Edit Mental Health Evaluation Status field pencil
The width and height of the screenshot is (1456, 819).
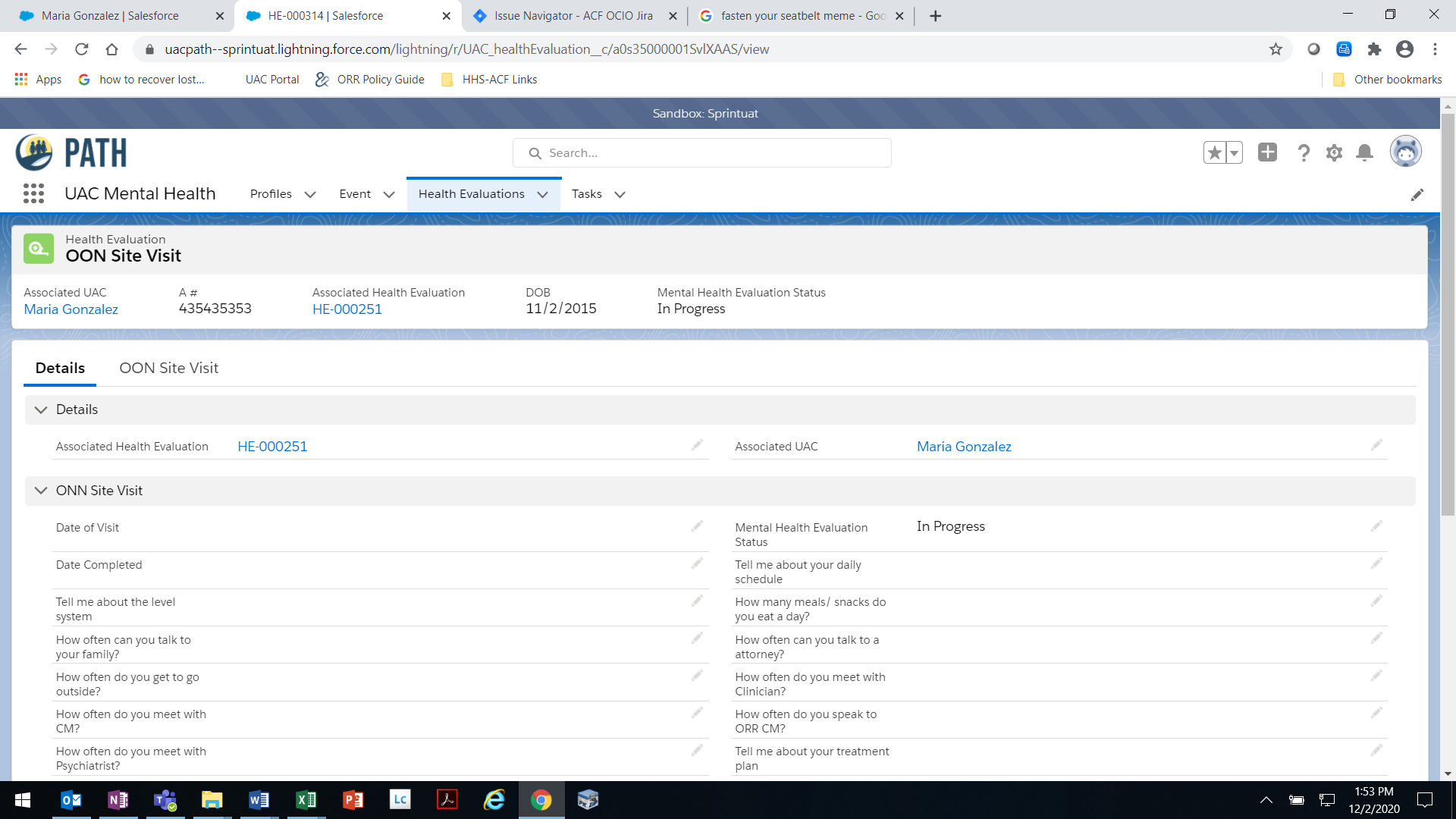point(1376,526)
